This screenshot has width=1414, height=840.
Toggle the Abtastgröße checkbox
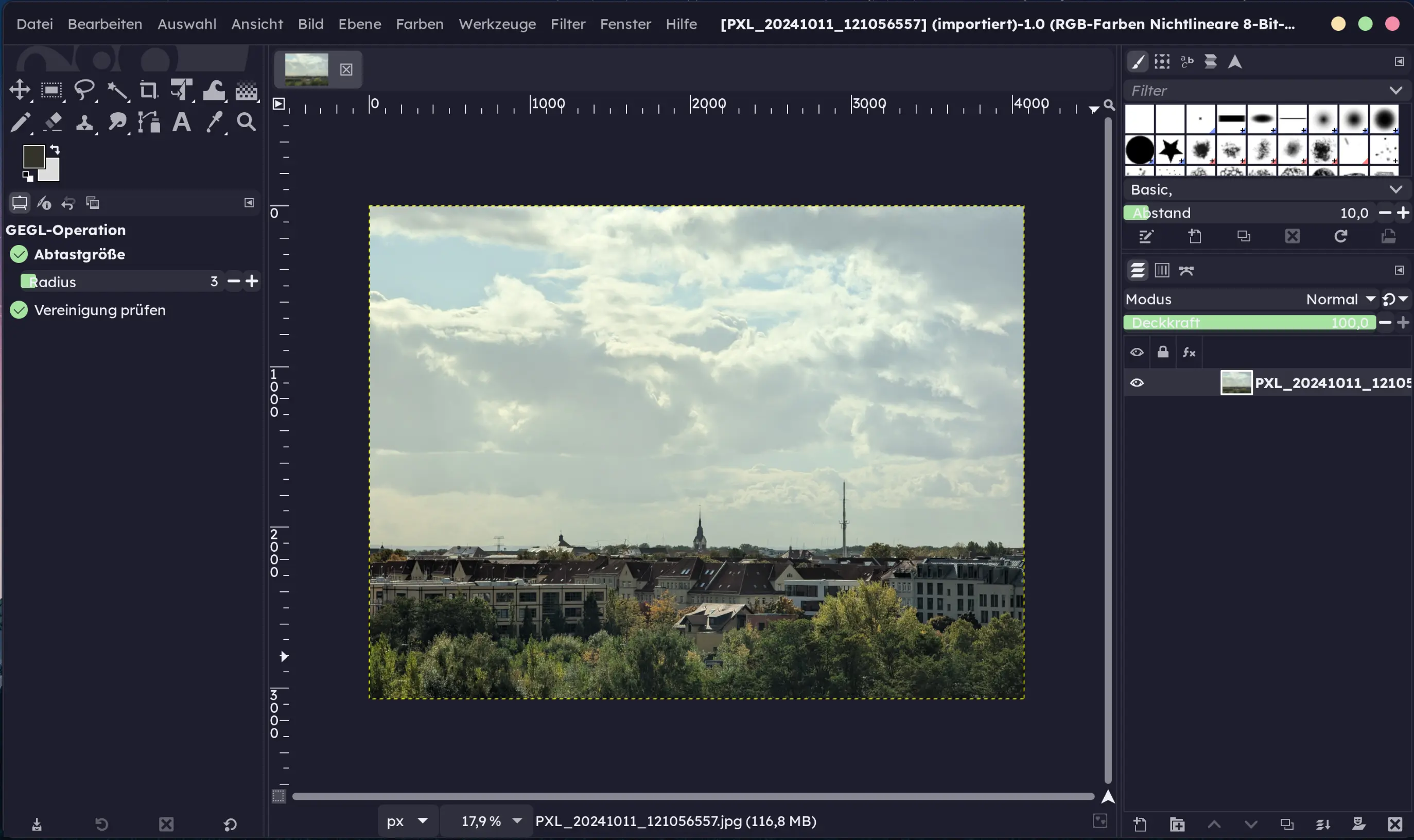19,254
